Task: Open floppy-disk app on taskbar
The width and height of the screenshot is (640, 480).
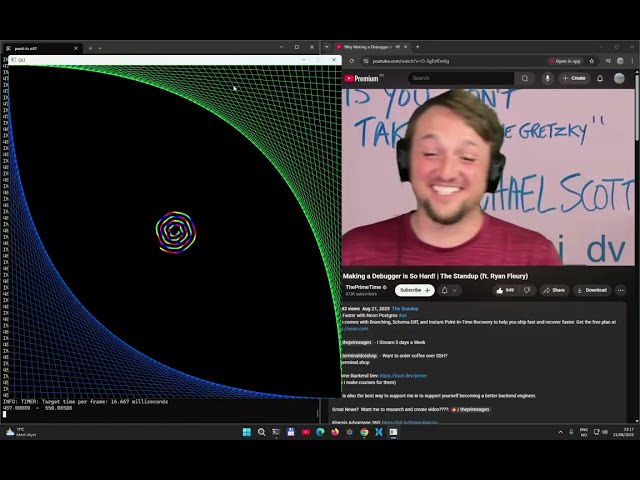Action: (291, 432)
